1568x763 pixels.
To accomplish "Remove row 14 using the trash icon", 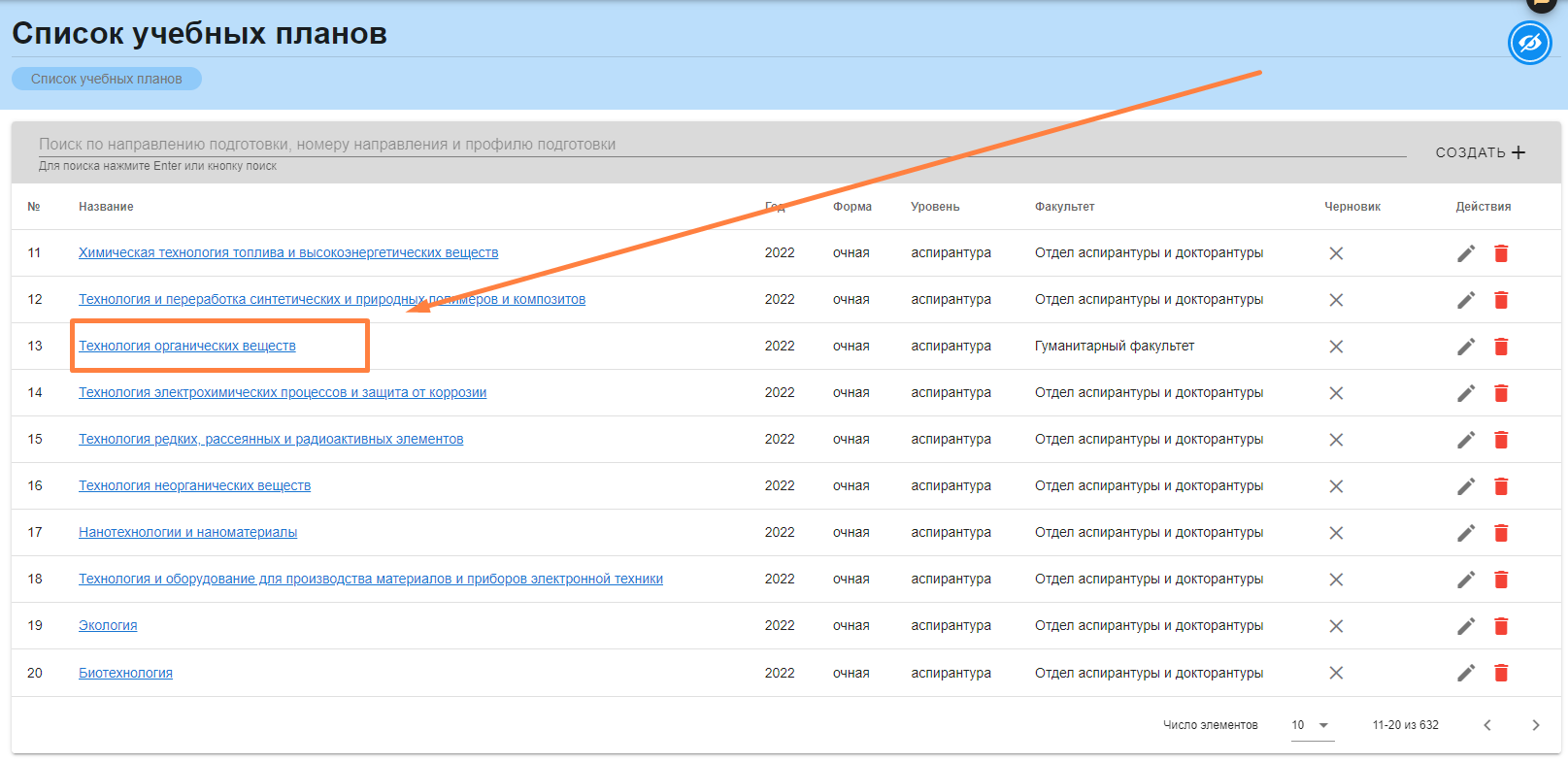I will 1501,393.
